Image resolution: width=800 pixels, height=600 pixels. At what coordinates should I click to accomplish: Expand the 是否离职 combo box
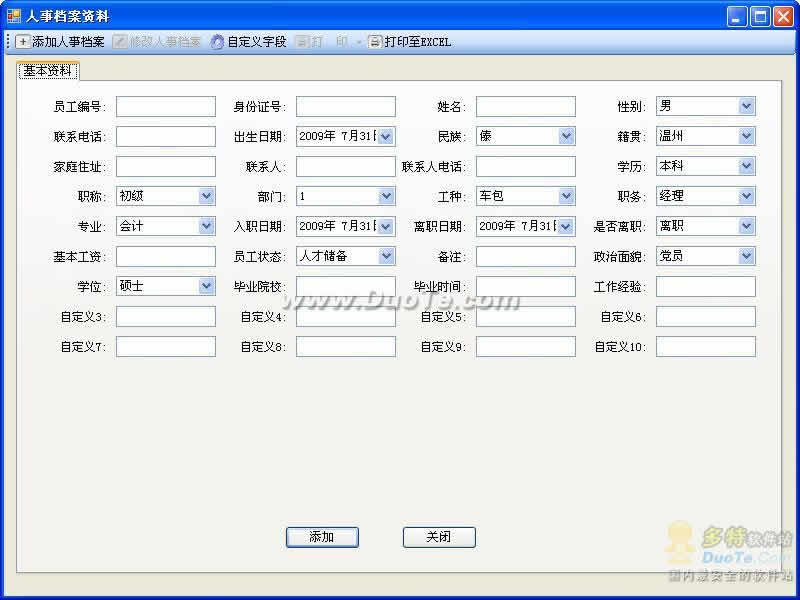coord(706,226)
